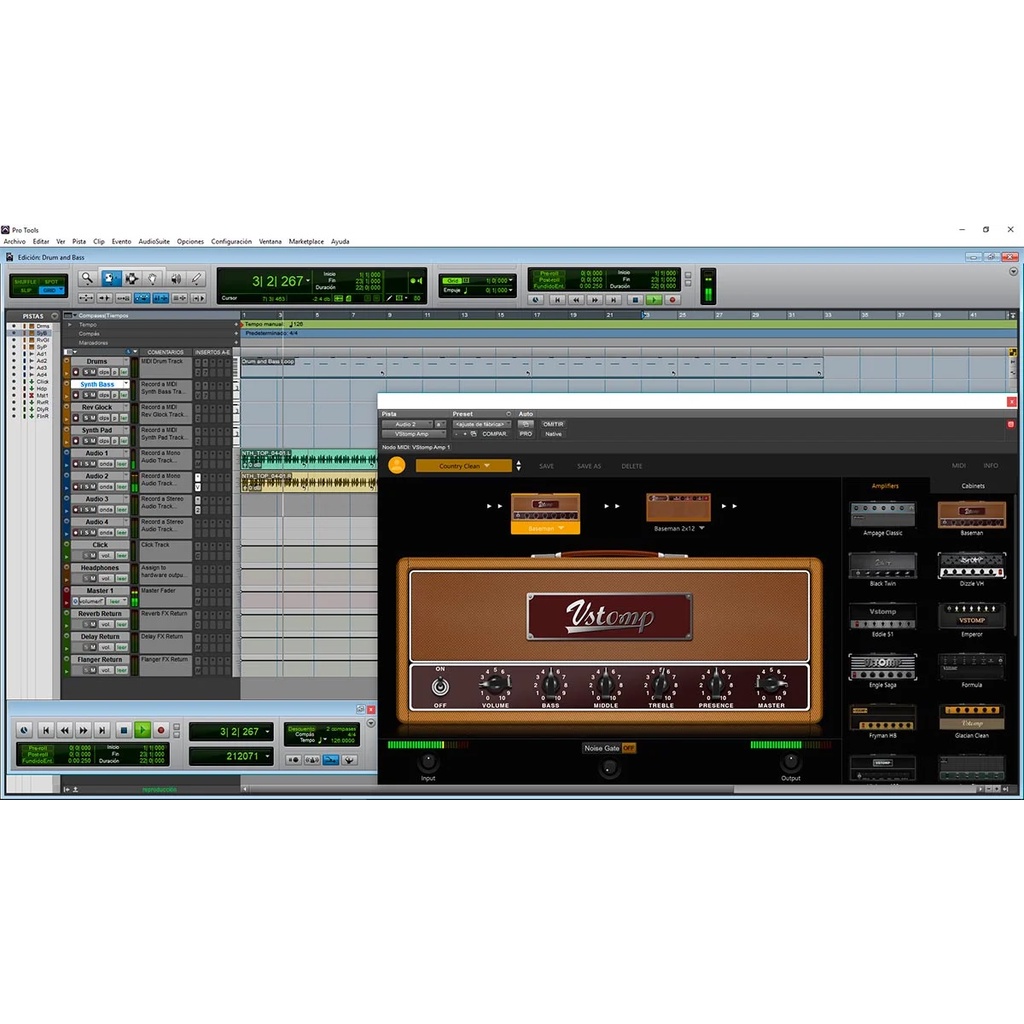
Task: Open the Audio 2 track selector dropdown
Action: coord(408,424)
